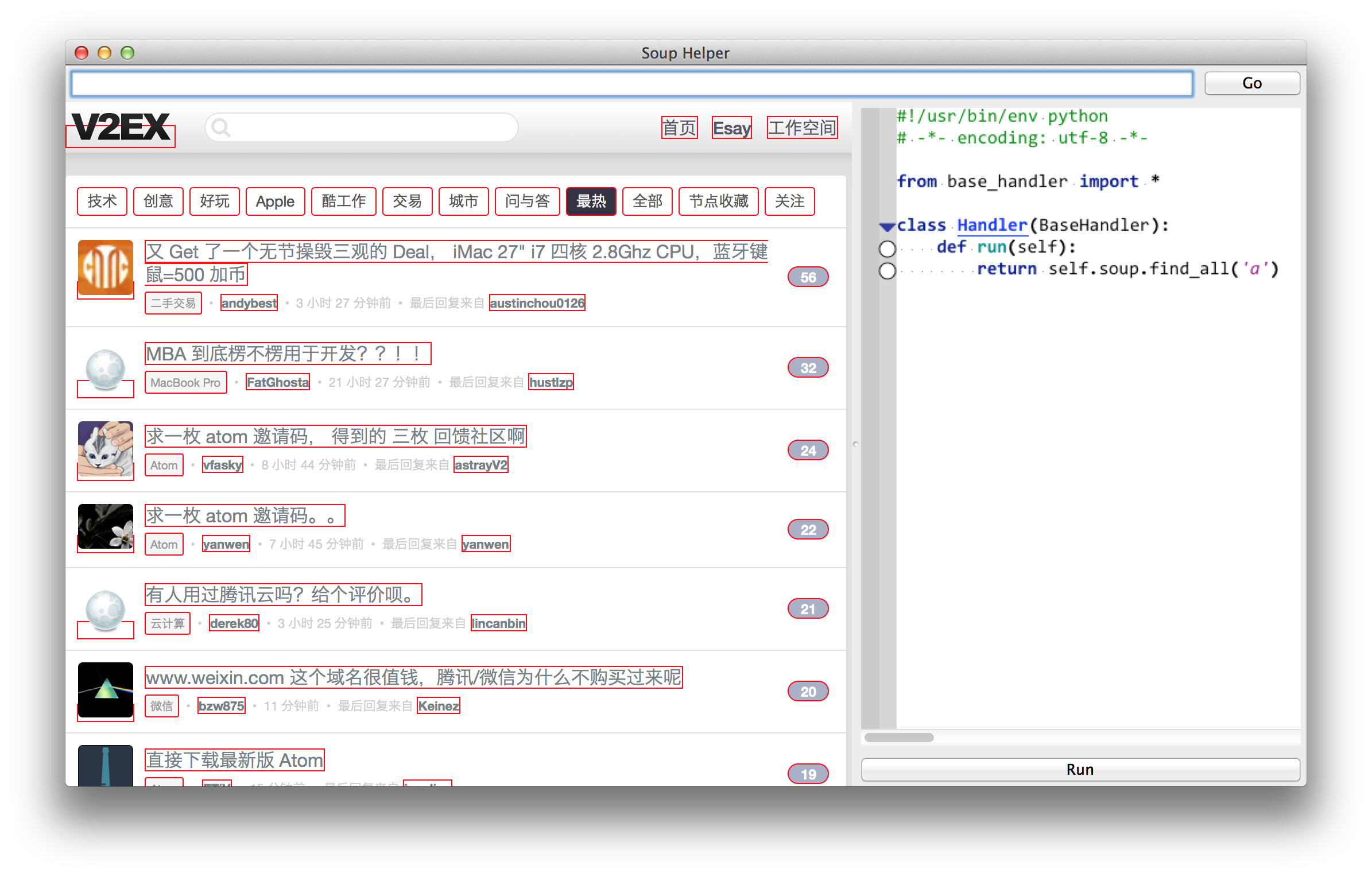Click the code editor horizontal scrollbar
This screenshot has width=1372, height=877.
(x=899, y=738)
